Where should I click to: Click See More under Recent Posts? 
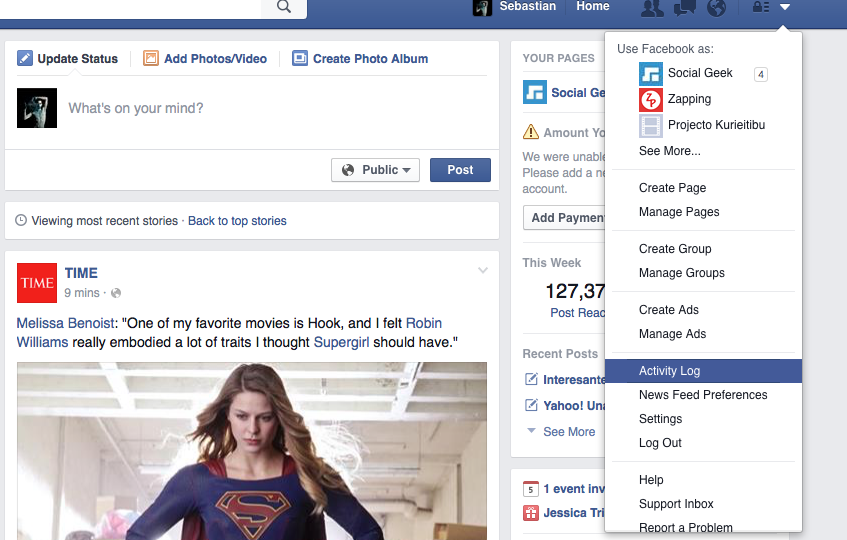point(569,431)
